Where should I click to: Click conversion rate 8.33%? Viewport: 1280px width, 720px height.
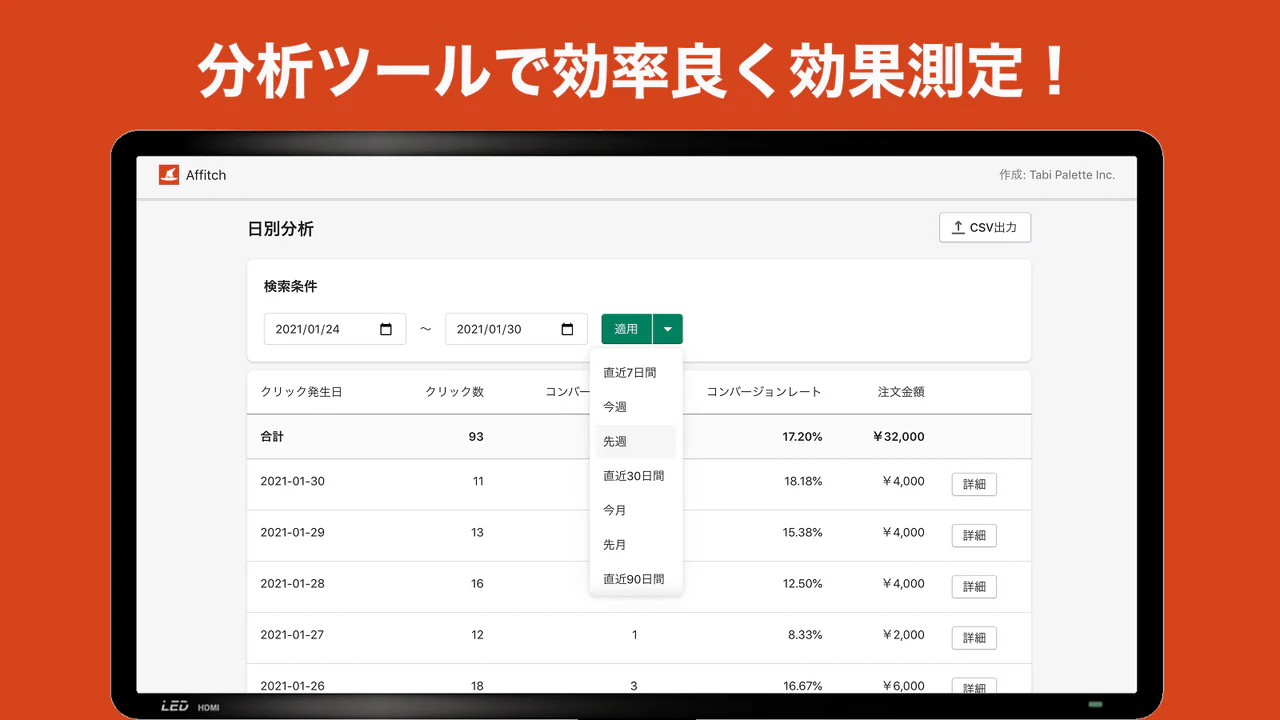[x=806, y=634]
